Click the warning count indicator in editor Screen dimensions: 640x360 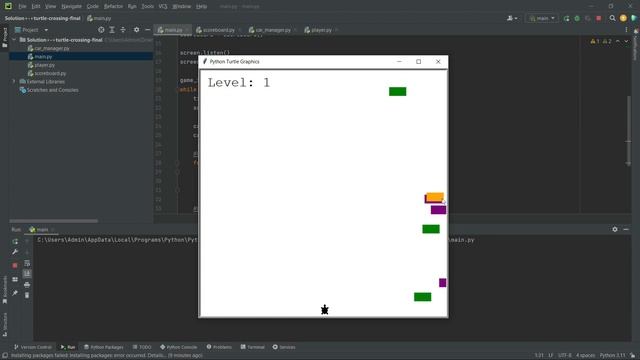[601, 41]
